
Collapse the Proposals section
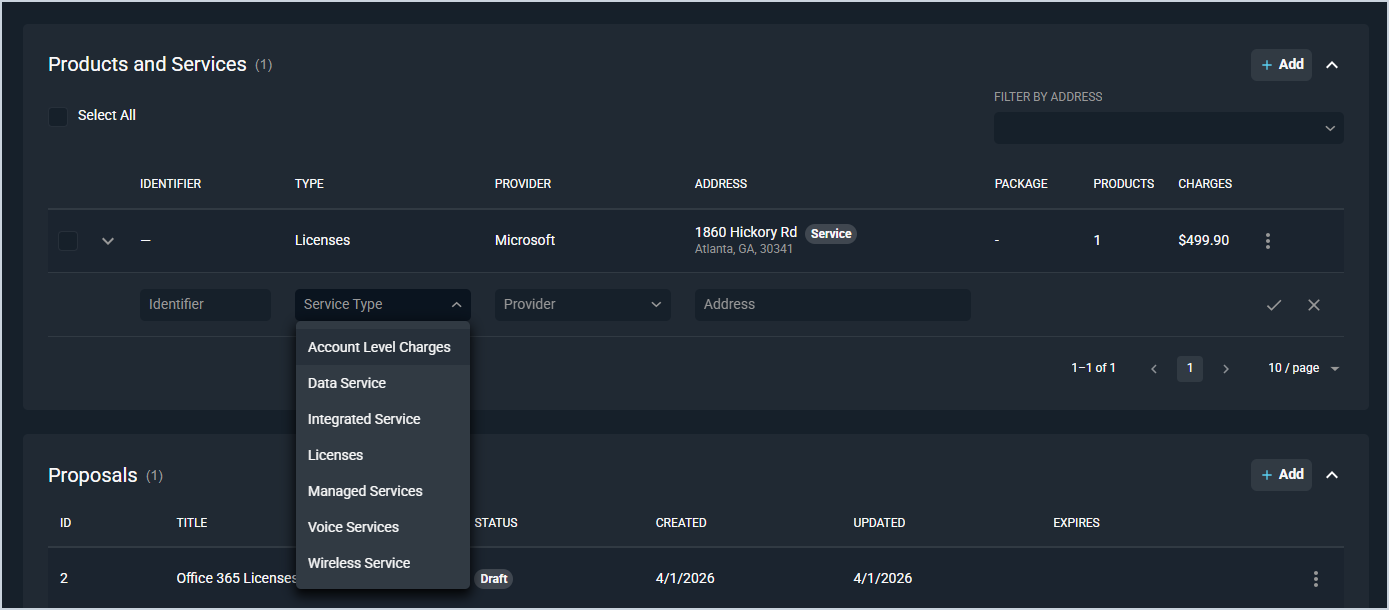pyautogui.click(x=1331, y=475)
